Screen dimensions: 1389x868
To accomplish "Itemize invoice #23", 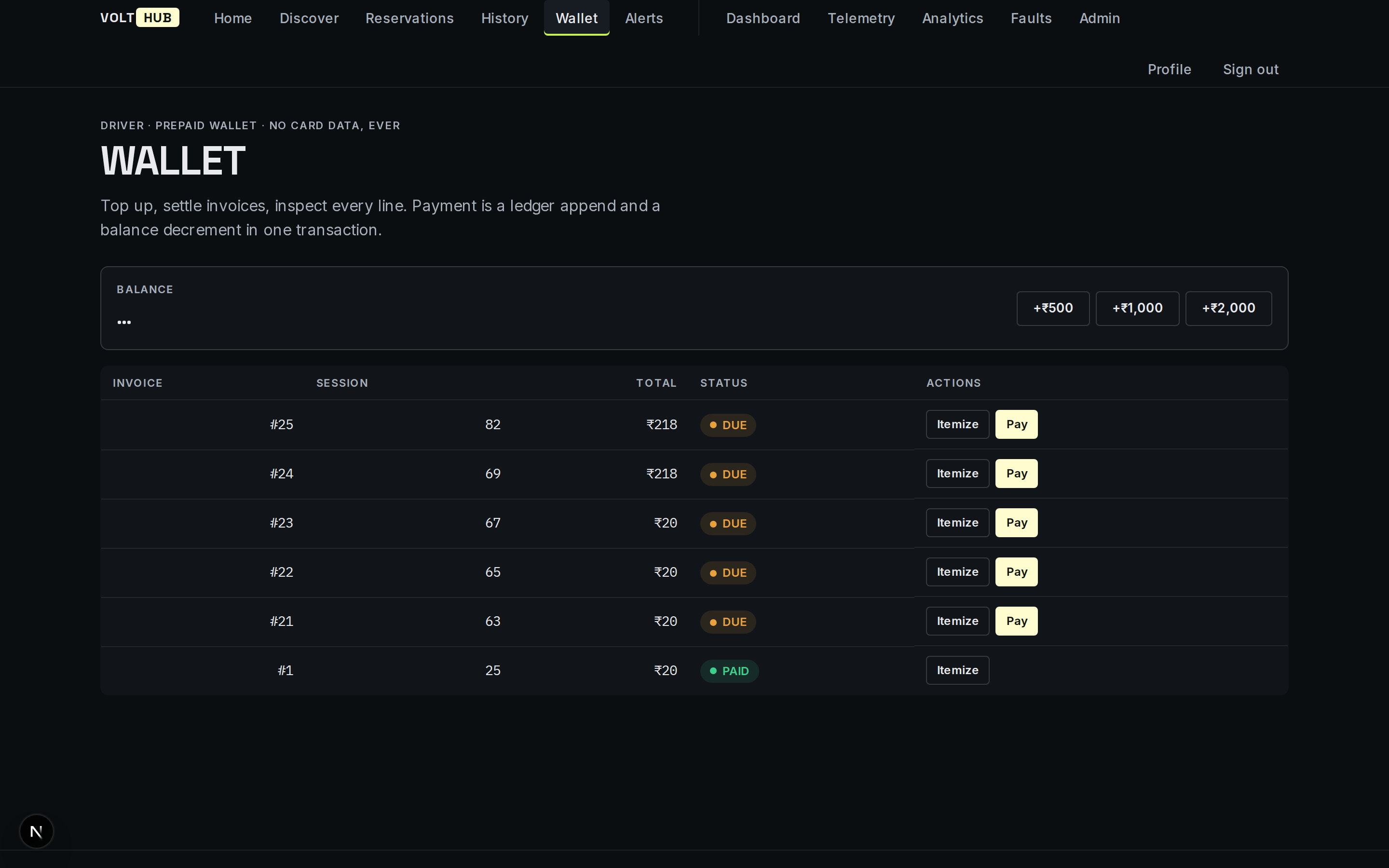I will tap(957, 523).
